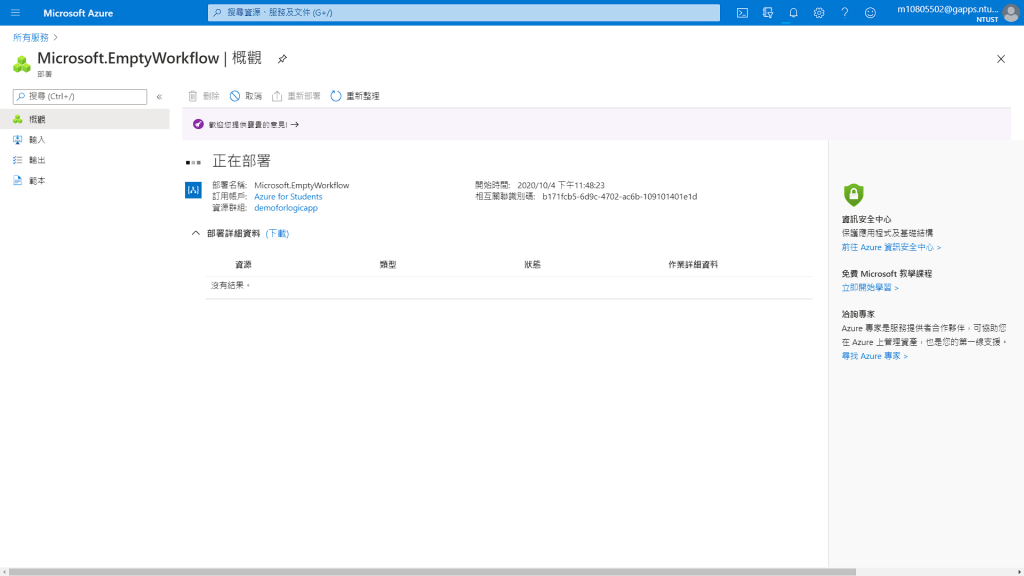Open portal settings gear

819,12
